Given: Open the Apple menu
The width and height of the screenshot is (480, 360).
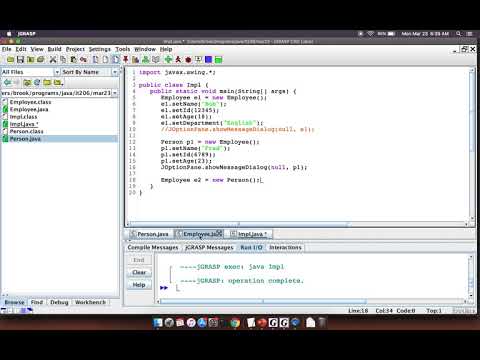Looking at the screenshot, I should (x=9, y=34).
